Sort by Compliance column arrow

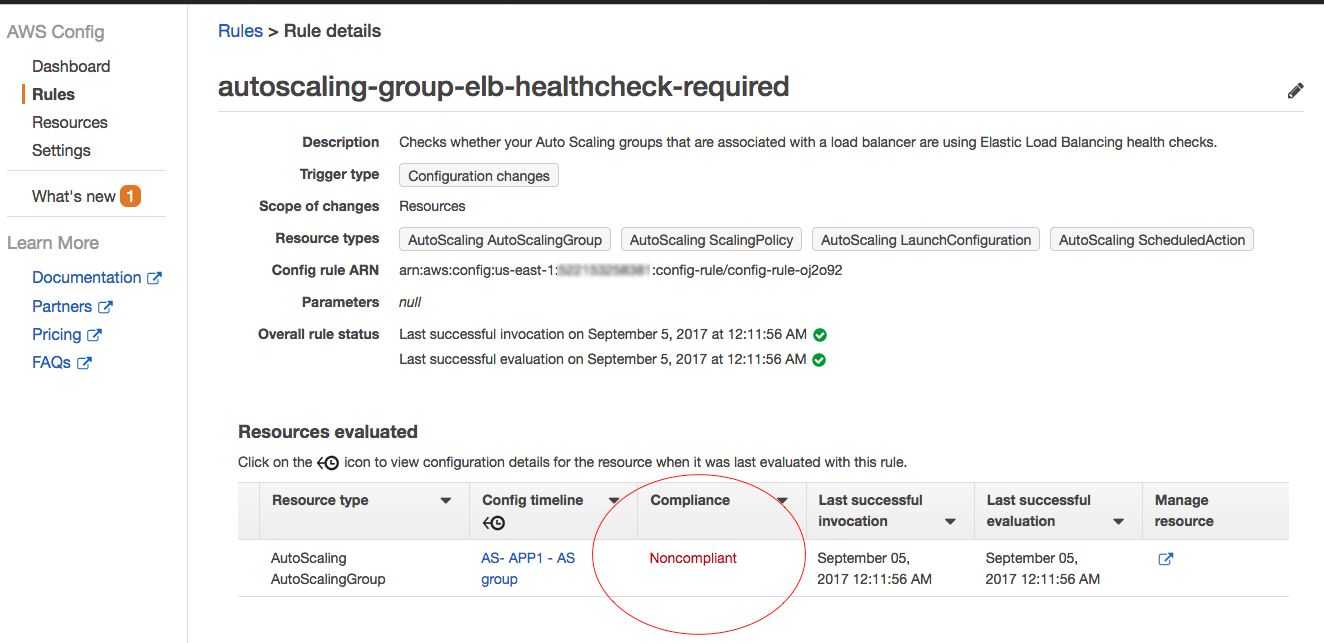tap(782, 501)
